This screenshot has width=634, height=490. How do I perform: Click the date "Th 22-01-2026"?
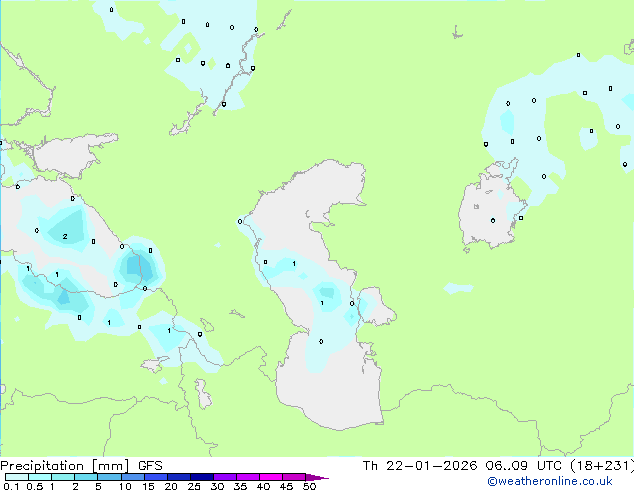point(420,466)
